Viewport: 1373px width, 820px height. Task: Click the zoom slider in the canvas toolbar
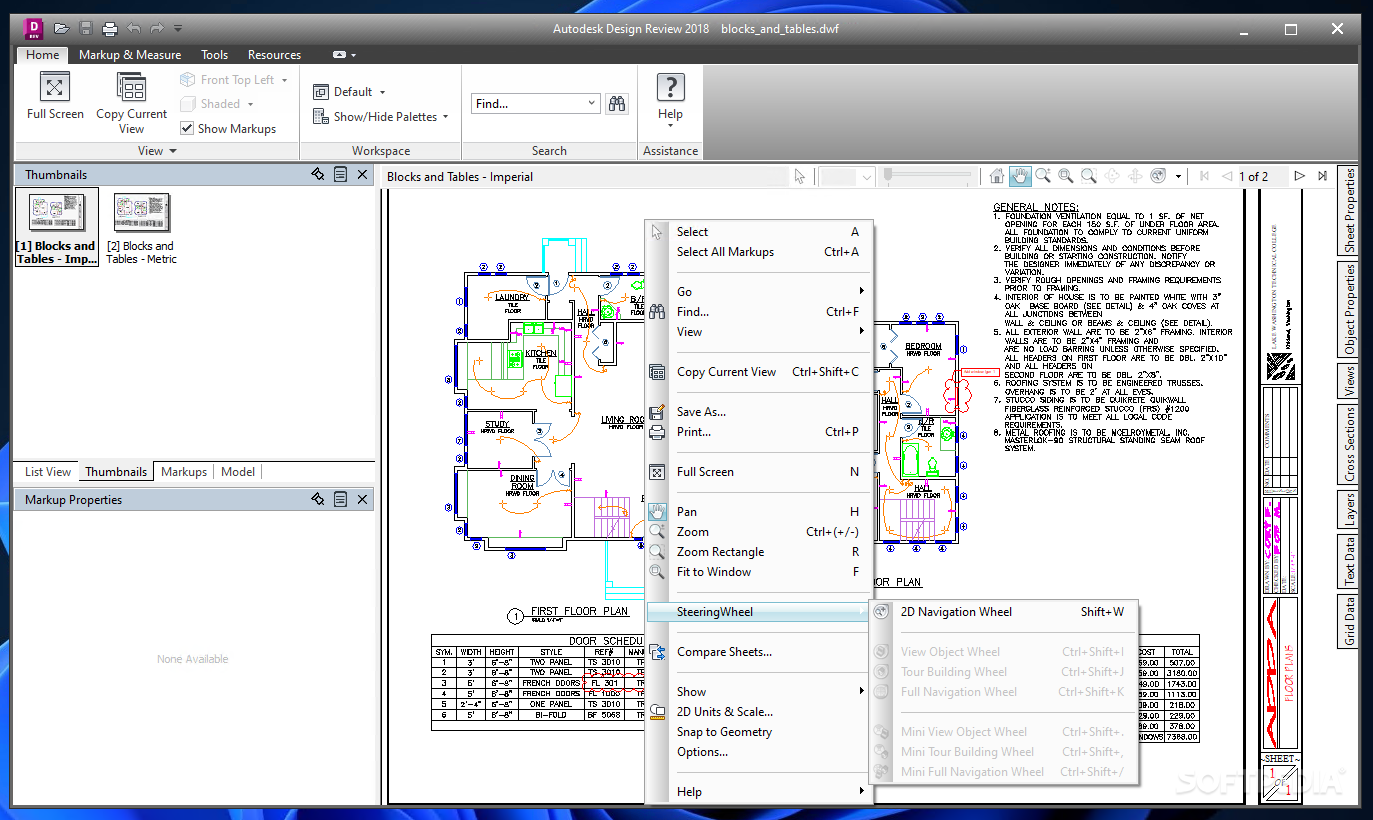pos(928,176)
